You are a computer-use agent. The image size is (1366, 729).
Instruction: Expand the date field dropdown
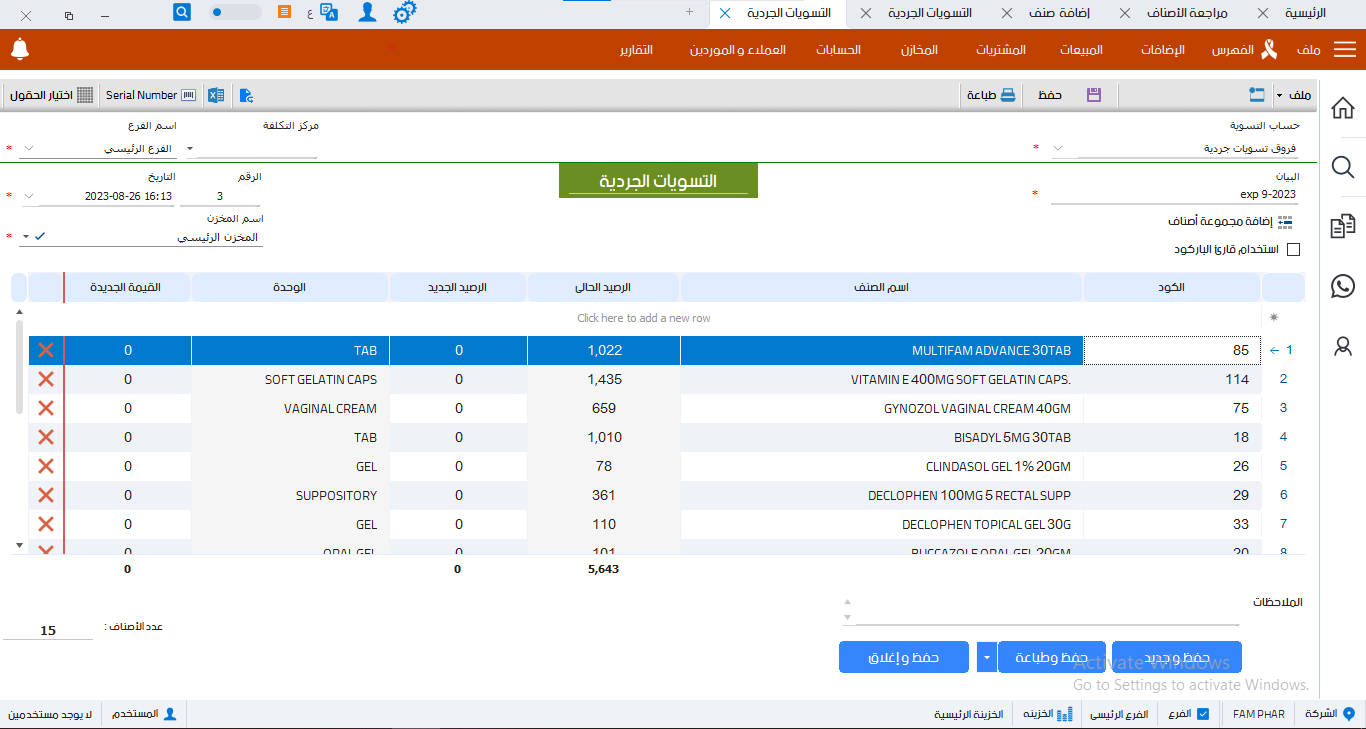click(28, 196)
